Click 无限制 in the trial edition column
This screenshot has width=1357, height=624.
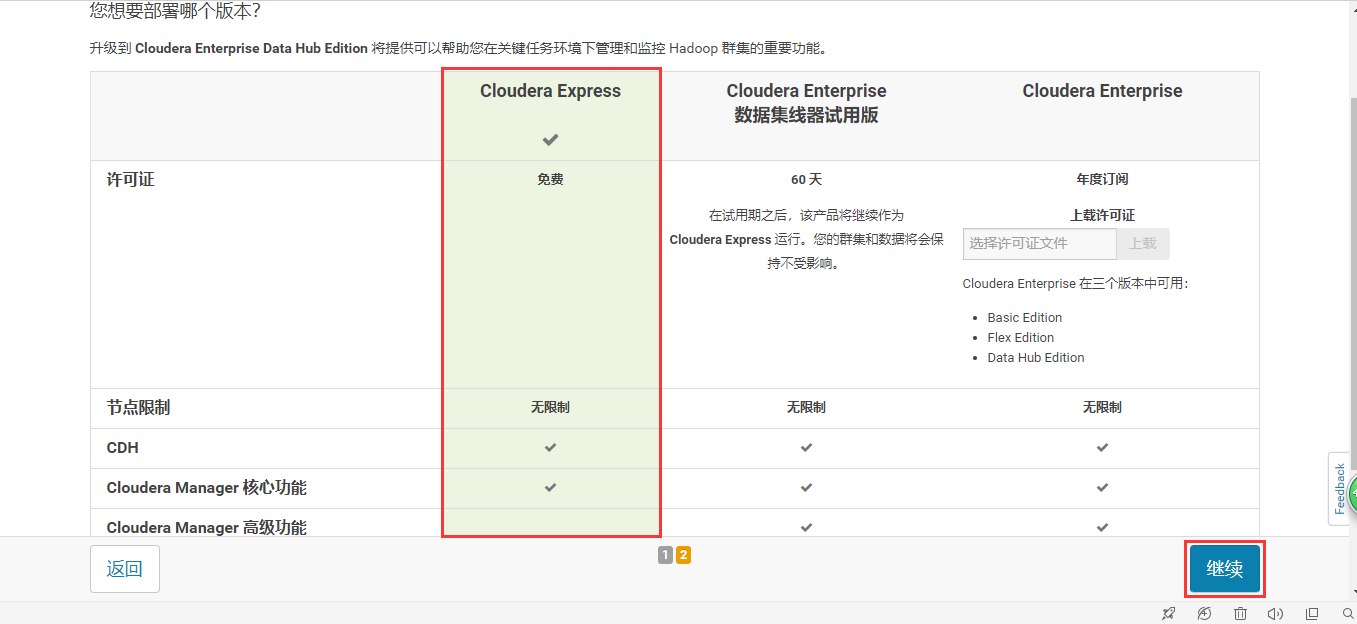(x=806, y=408)
